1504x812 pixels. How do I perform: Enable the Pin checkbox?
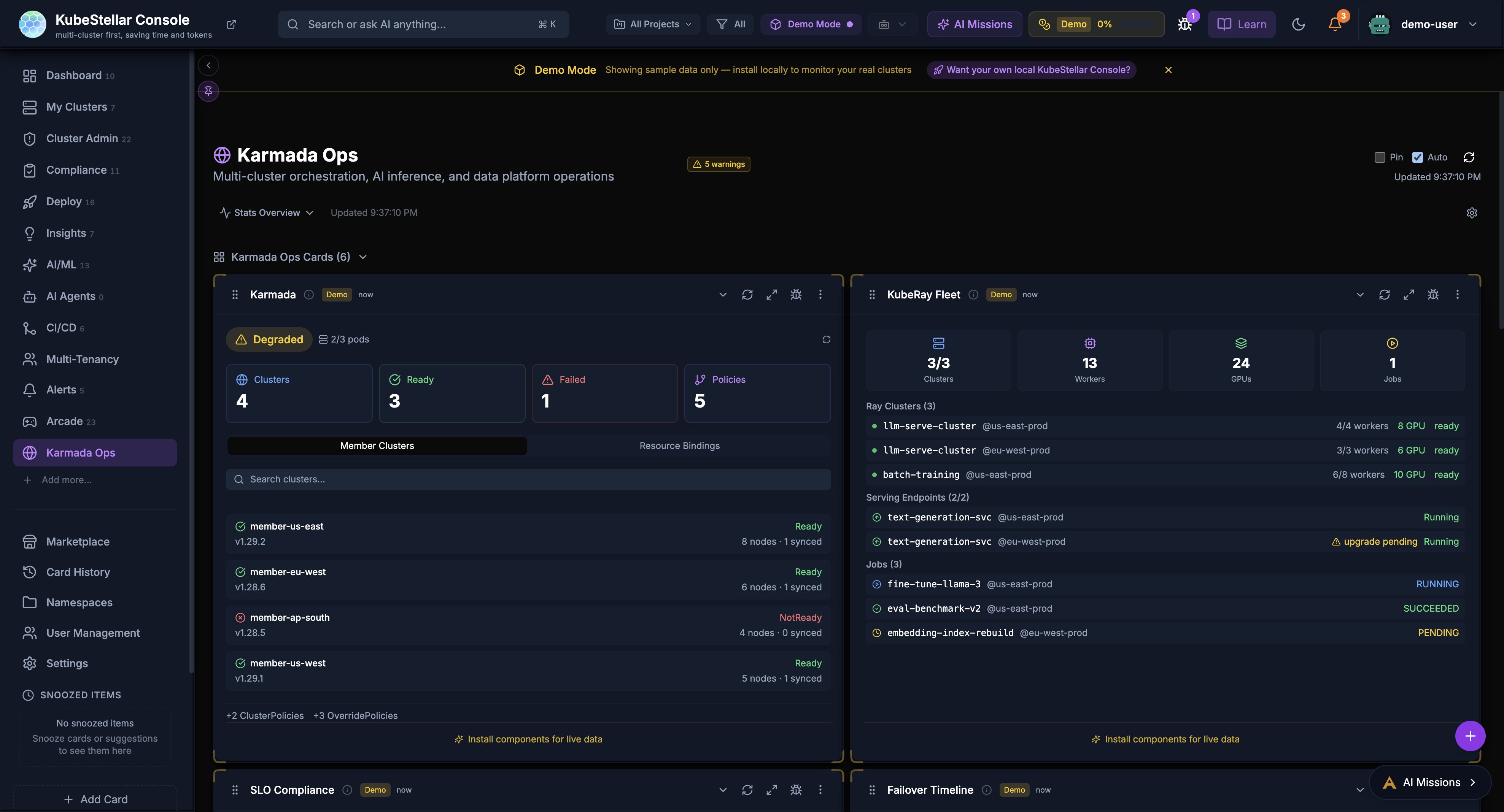1380,157
